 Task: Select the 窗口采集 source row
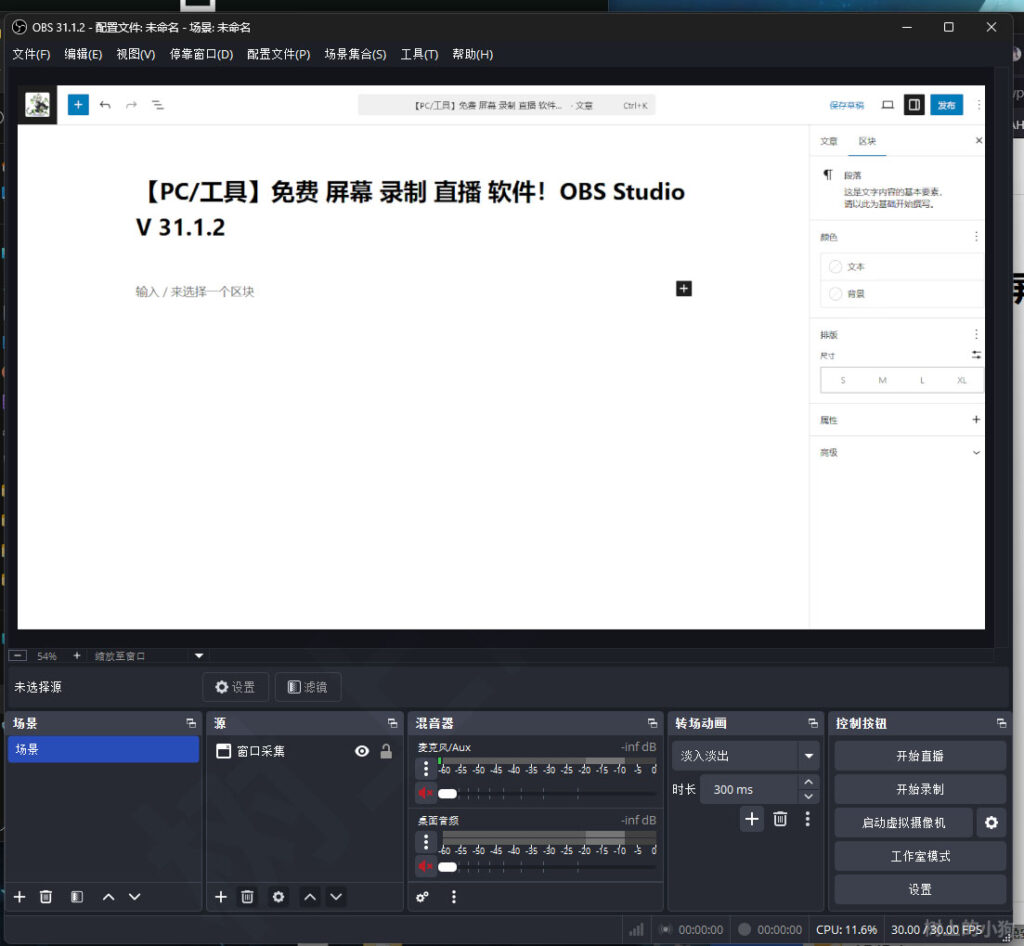[304, 751]
